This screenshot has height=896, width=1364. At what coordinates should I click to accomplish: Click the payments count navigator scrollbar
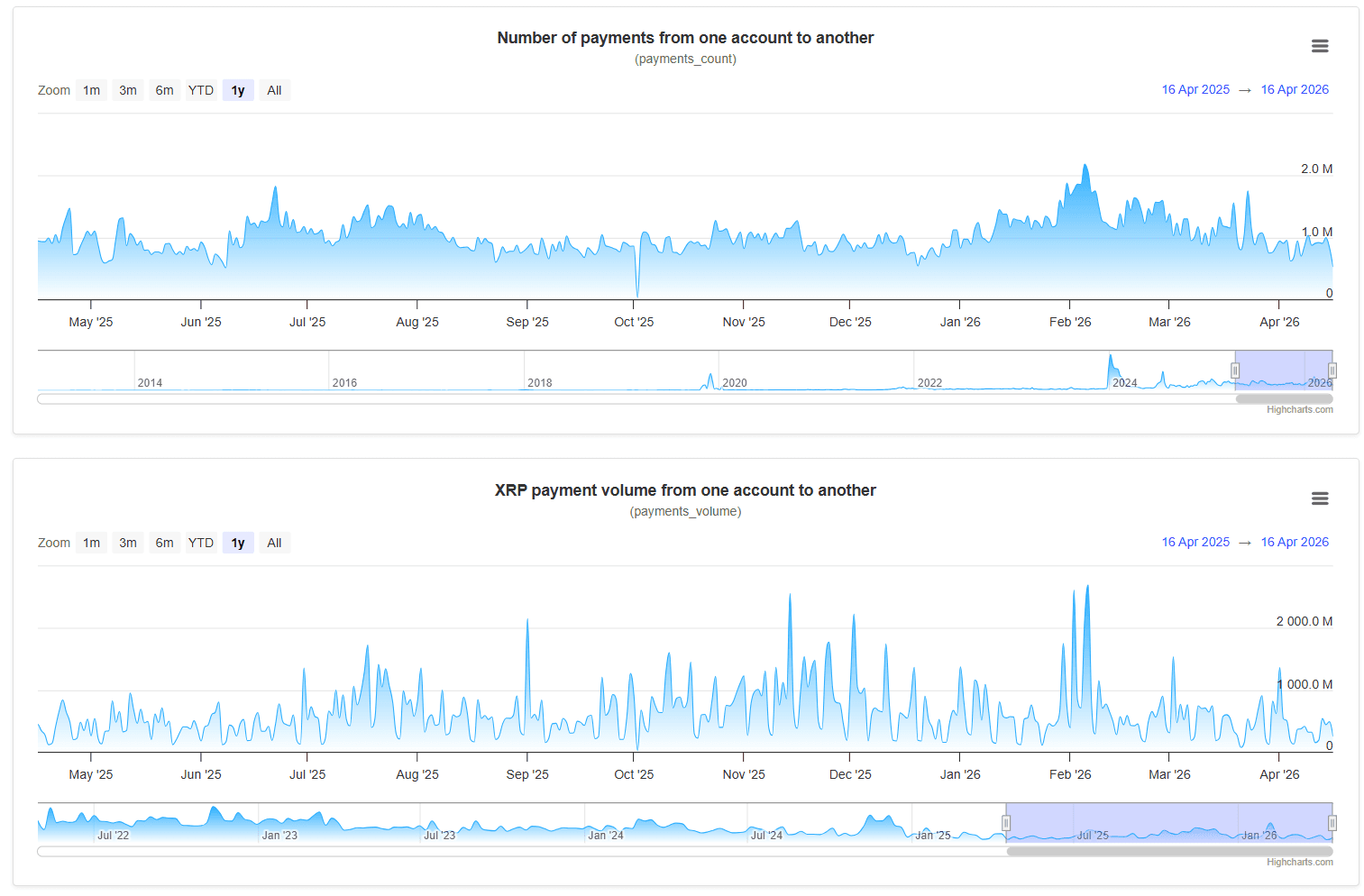pyautogui.click(x=1284, y=398)
